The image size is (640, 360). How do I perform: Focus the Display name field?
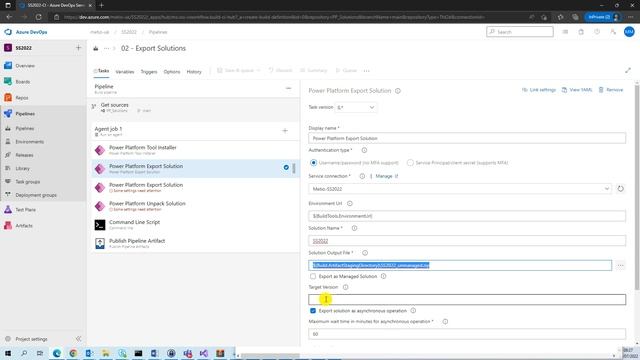click(467, 138)
